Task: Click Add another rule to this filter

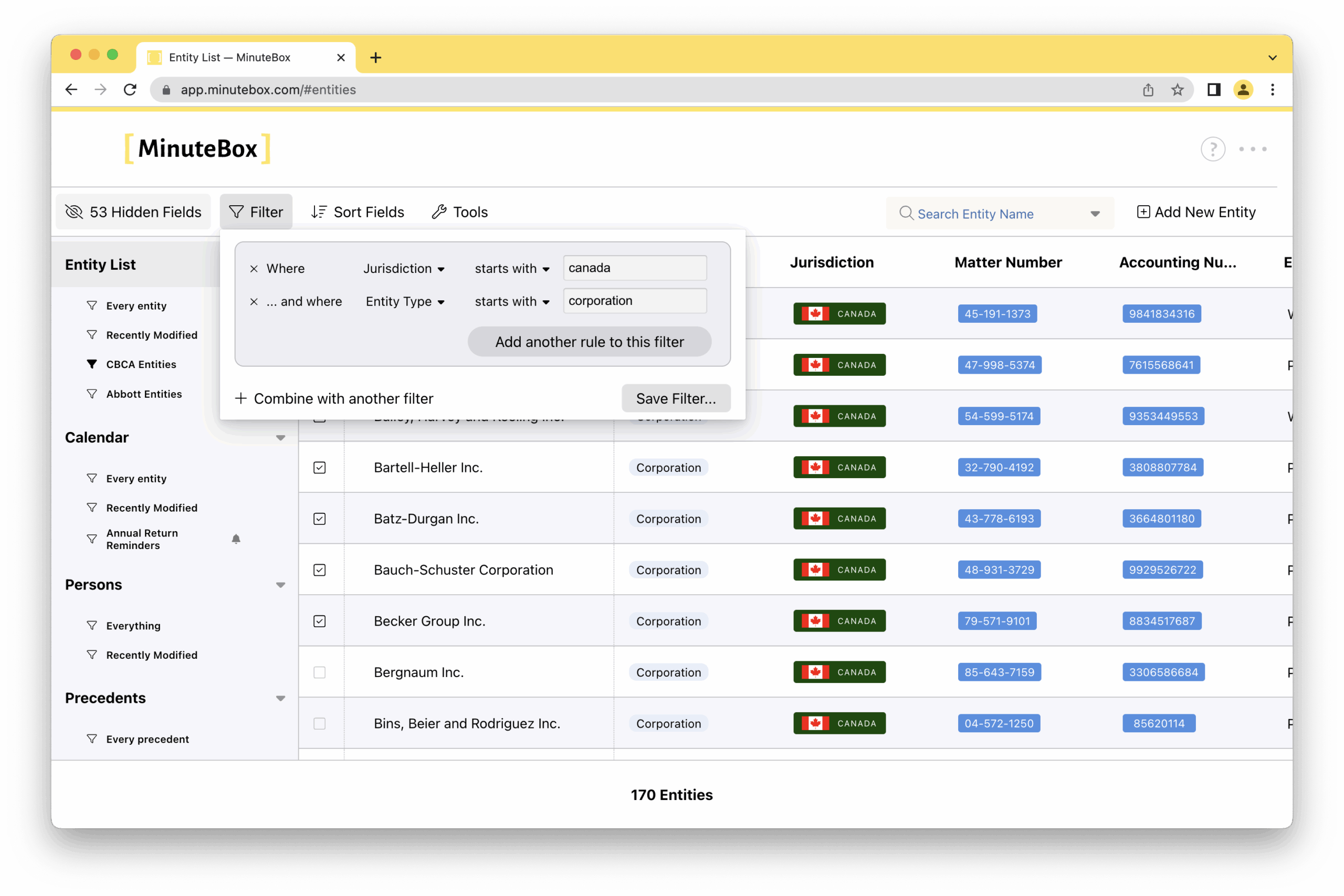Action: pyautogui.click(x=589, y=342)
